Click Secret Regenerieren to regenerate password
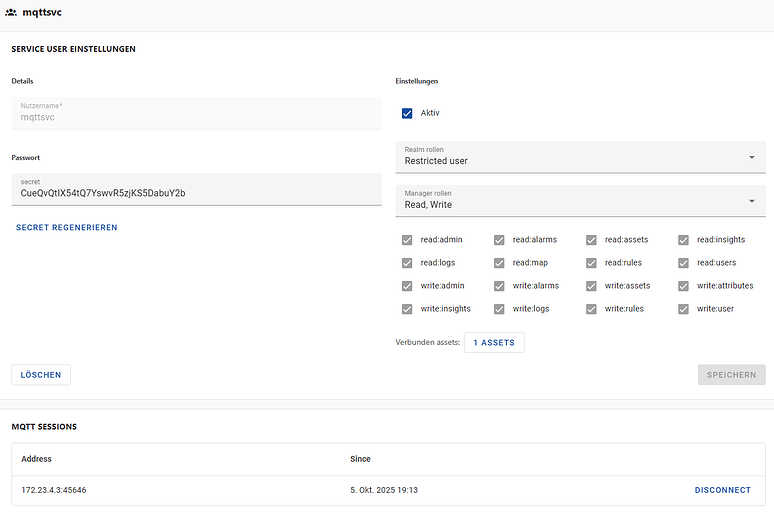Screen dimensions: 774x517 click(x=67, y=228)
